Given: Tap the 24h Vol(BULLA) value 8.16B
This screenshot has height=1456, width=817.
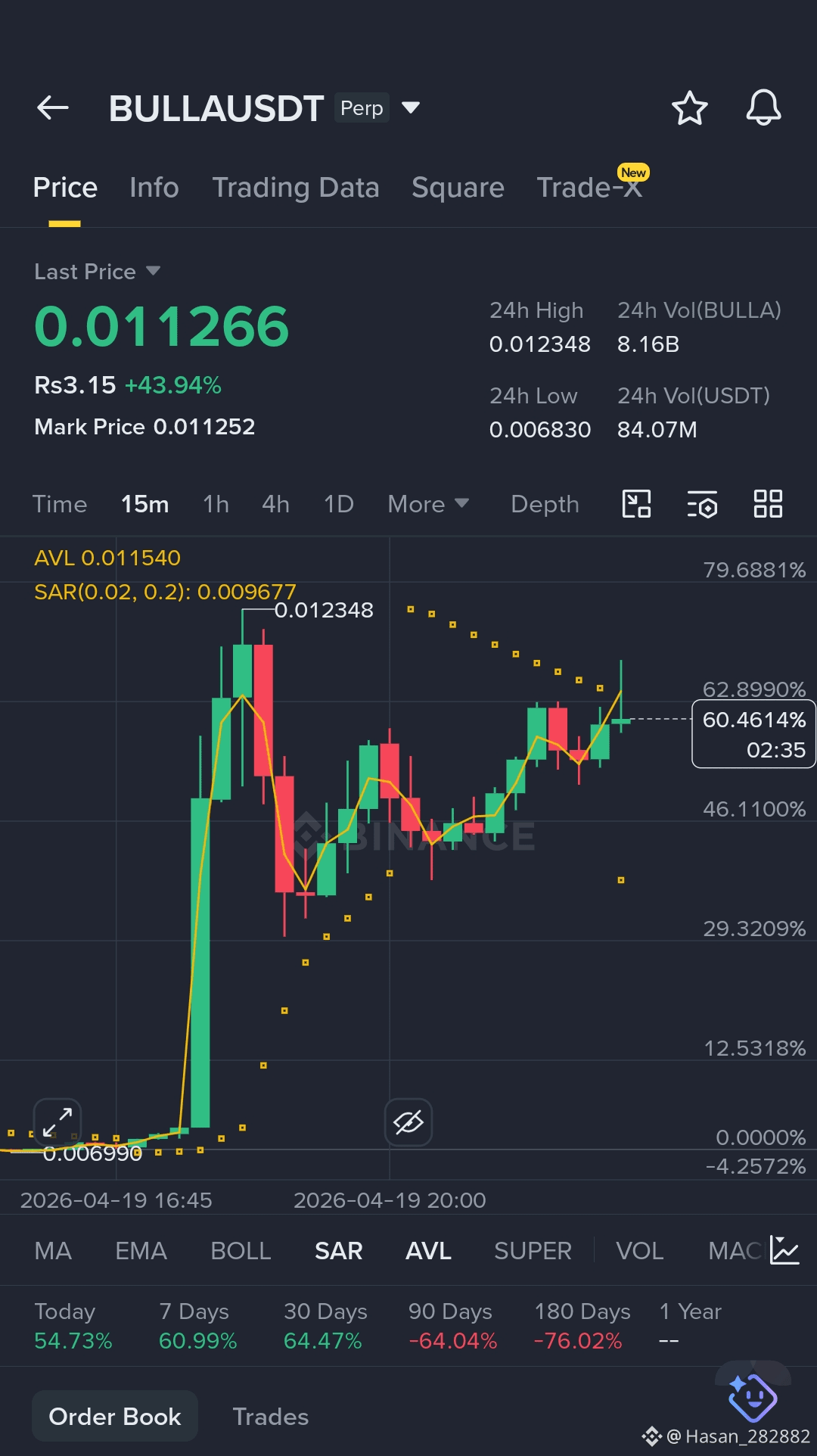Looking at the screenshot, I should [648, 344].
